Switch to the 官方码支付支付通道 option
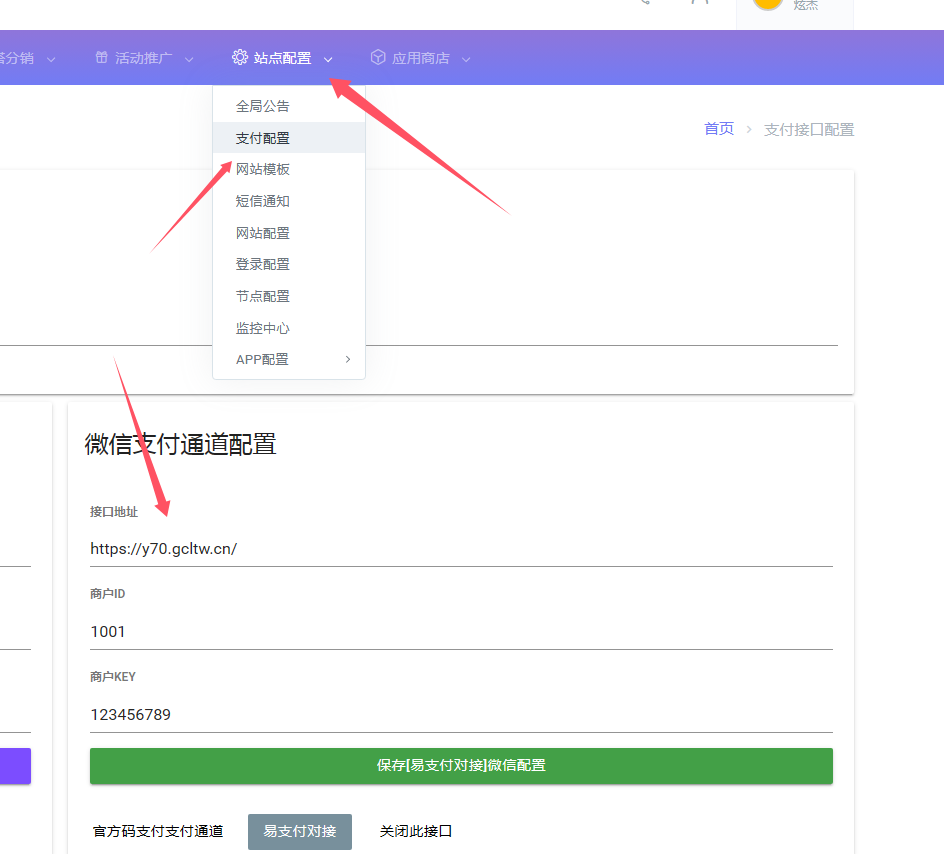Image resolution: width=944 pixels, height=854 pixels. tap(157, 831)
